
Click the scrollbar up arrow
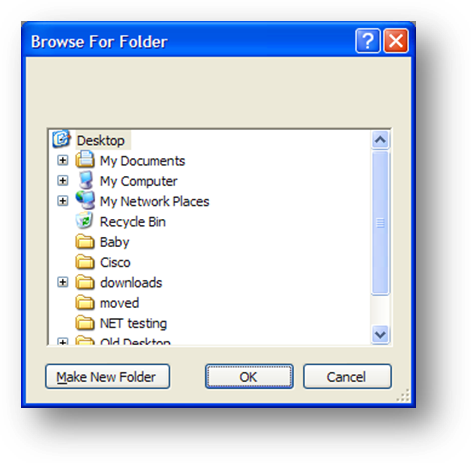coord(380,140)
